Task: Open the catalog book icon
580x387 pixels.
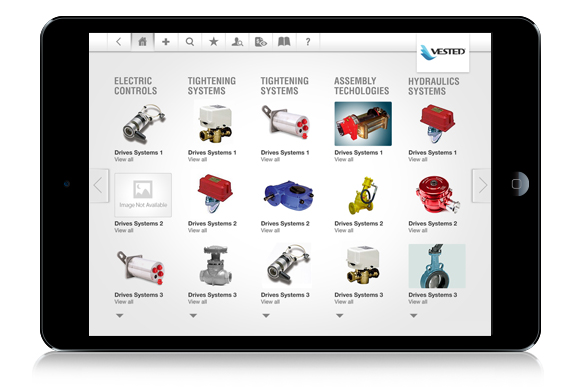Action: [x=284, y=42]
